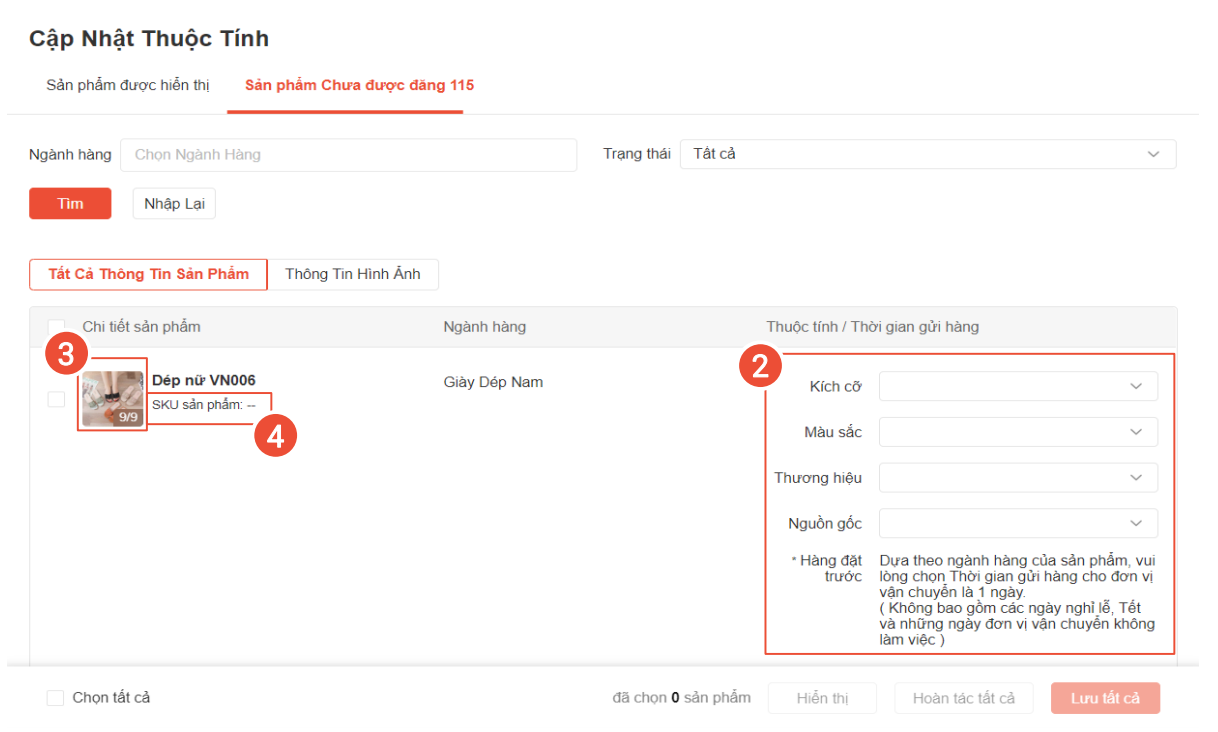Image resolution: width=1218 pixels, height=732 pixels.
Task: Click the red numbered badge 2
Action: pos(760,367)
